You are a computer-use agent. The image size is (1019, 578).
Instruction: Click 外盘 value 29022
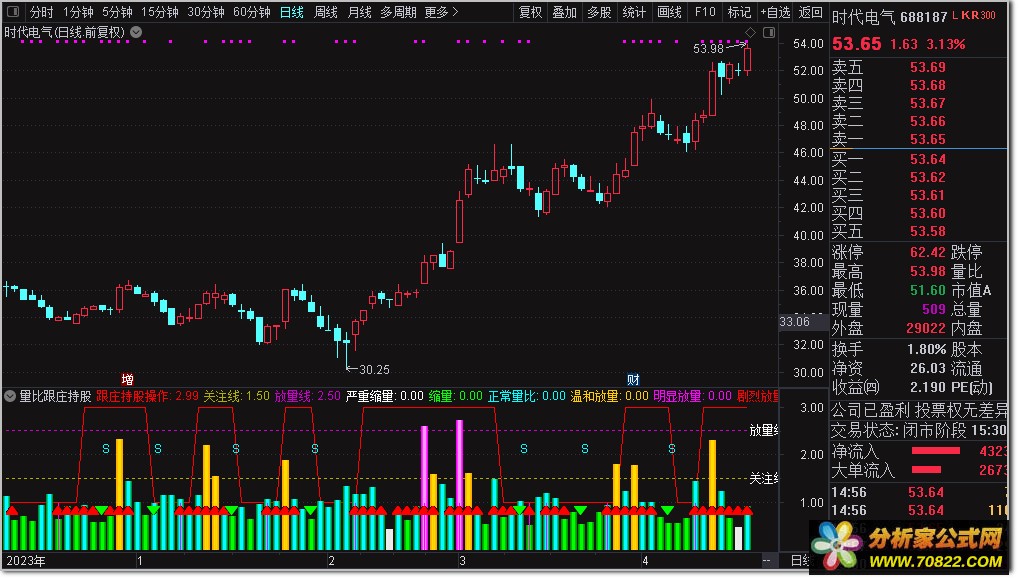point(925,328)
